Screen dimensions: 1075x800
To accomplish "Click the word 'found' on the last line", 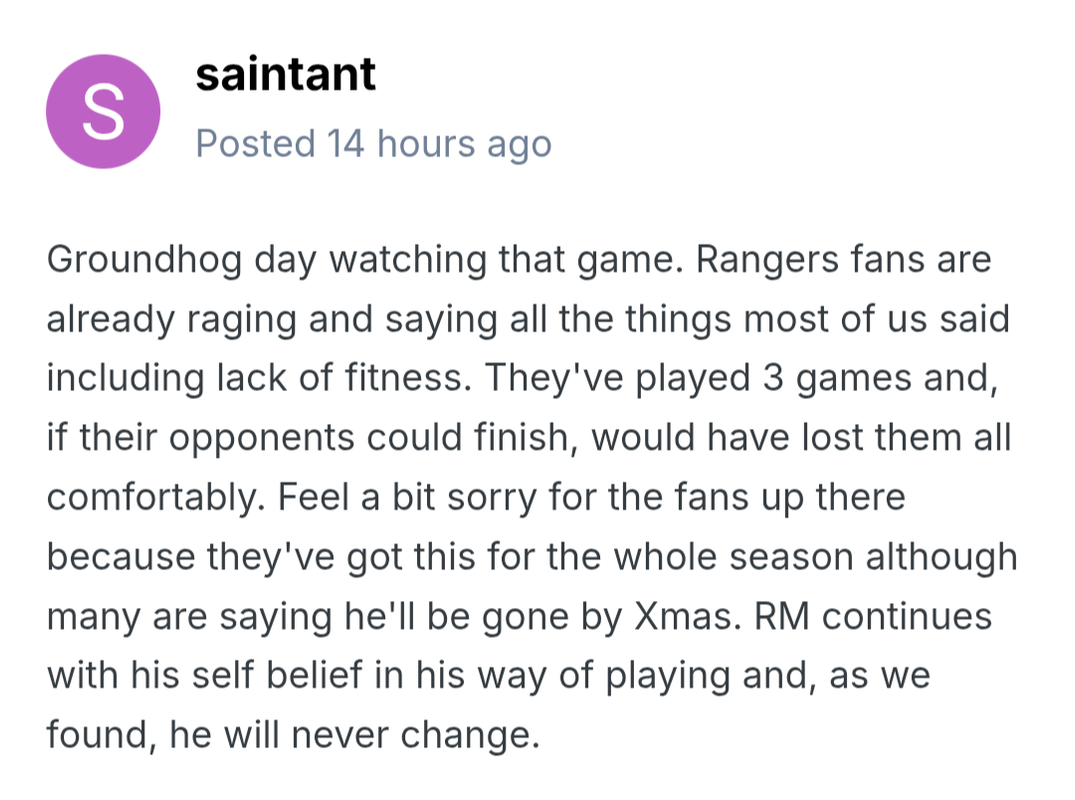I will (x=97, y=735).
